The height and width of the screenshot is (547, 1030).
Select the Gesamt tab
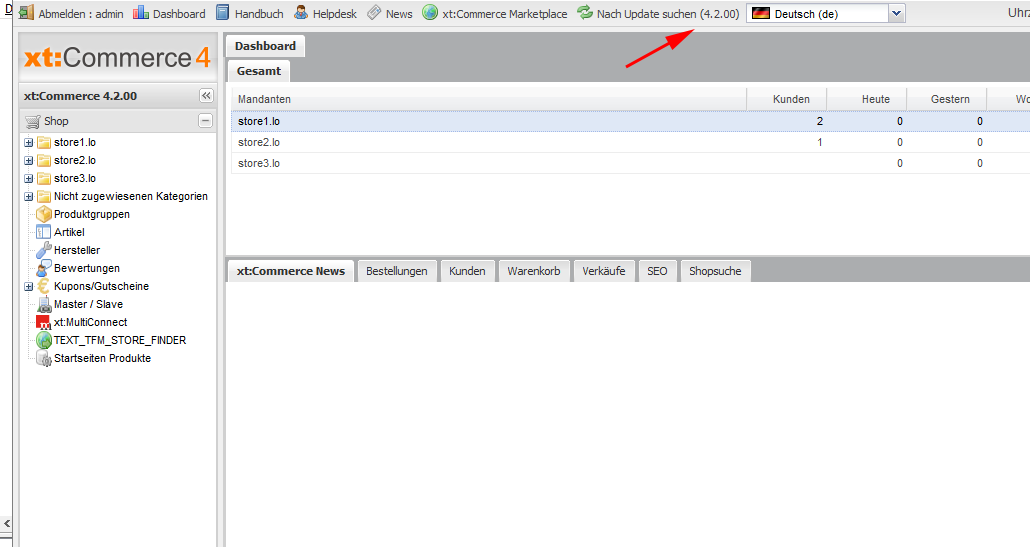tap(259, 71)
